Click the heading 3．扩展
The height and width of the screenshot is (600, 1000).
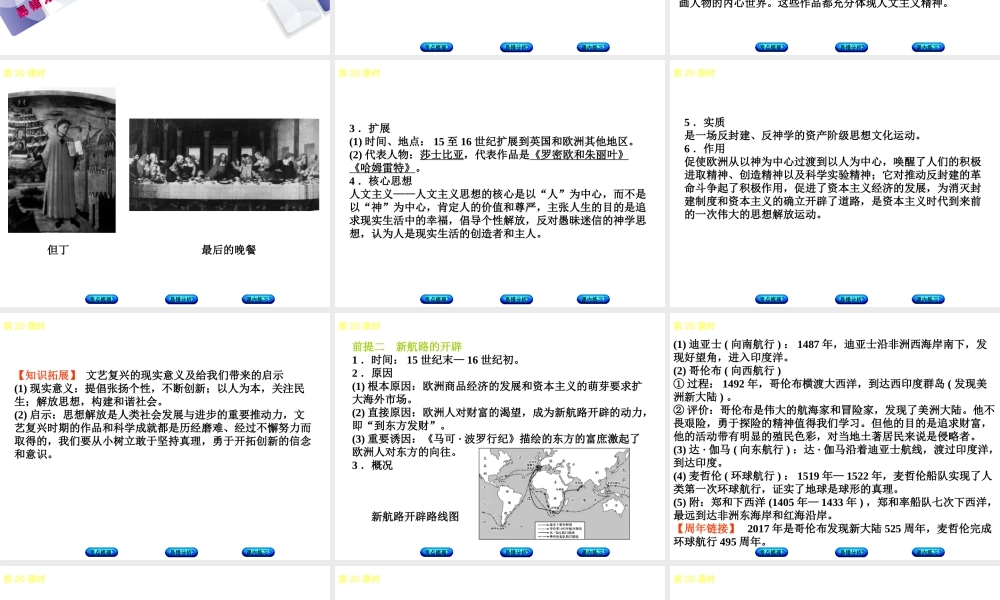370,128
